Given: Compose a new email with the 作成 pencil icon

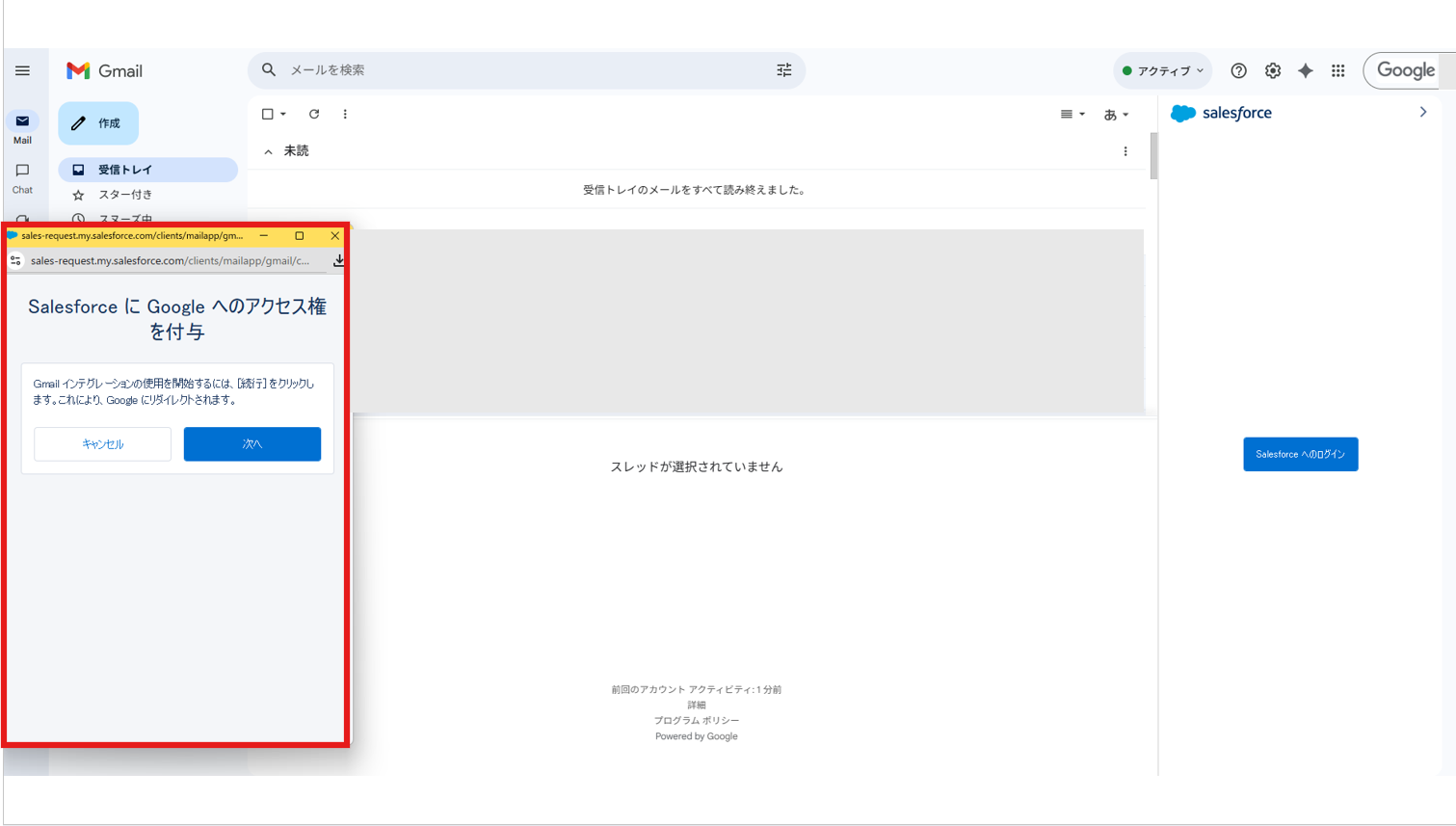Looking at the screenshot, I should click(76, 122).
